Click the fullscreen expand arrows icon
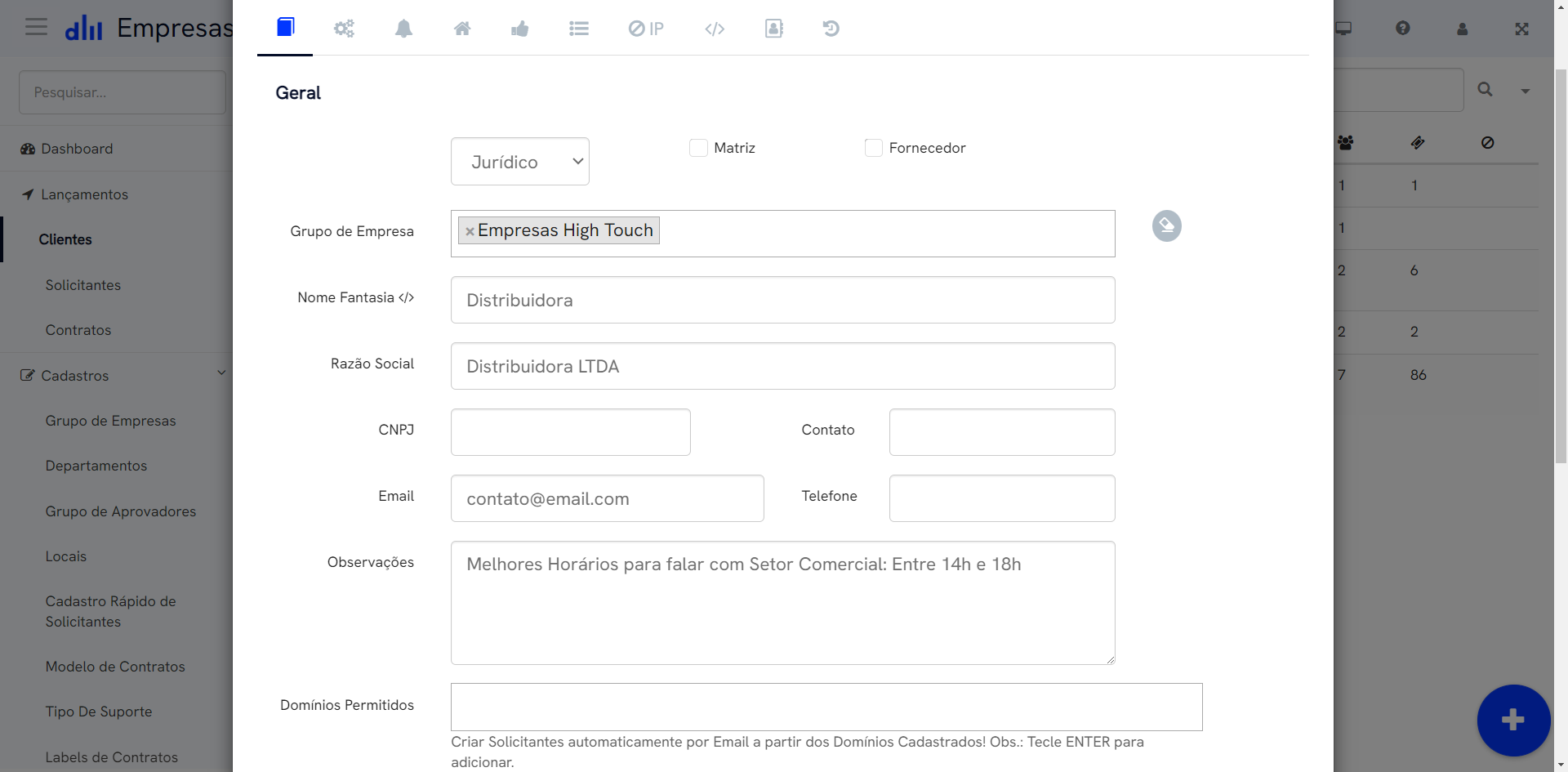The width and height of the screenshot is (1568, 772). [x=1522, y=29]
